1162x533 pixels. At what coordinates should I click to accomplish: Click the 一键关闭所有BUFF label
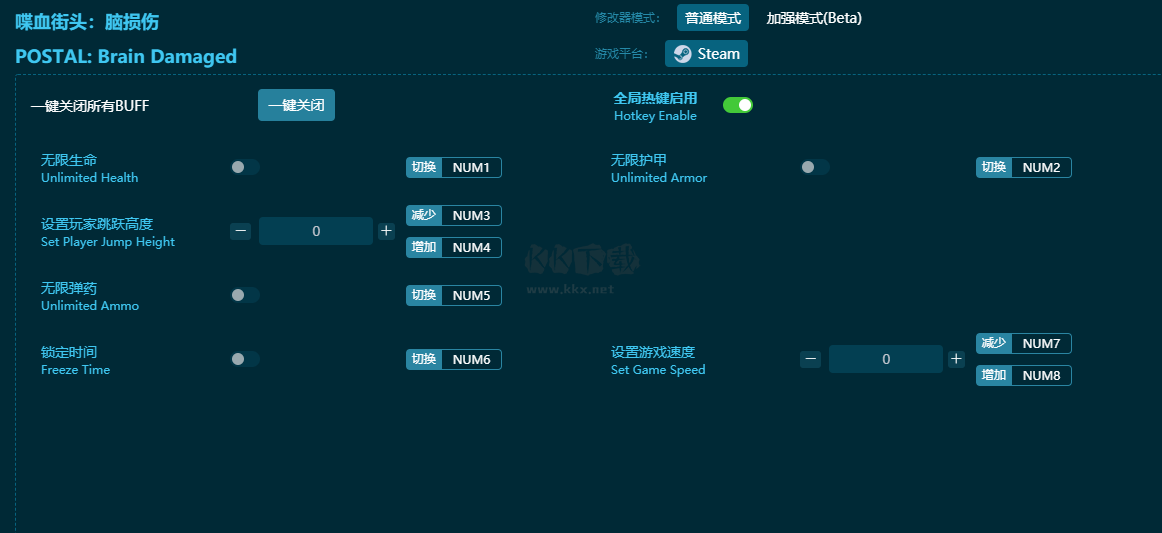90,106
